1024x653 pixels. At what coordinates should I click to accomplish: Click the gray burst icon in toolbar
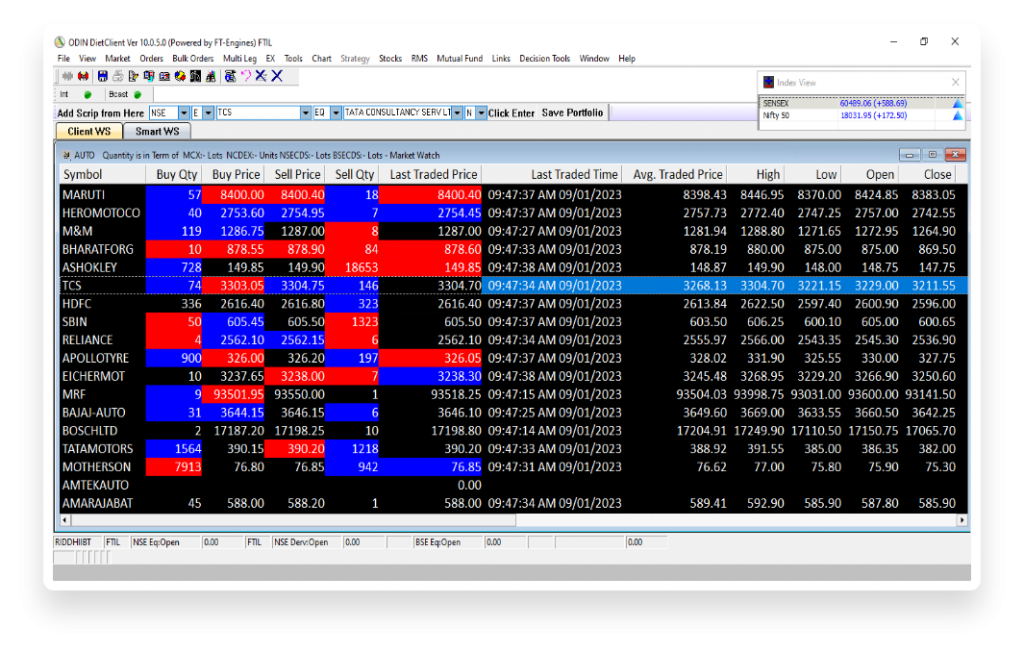(x=67, y=76)
